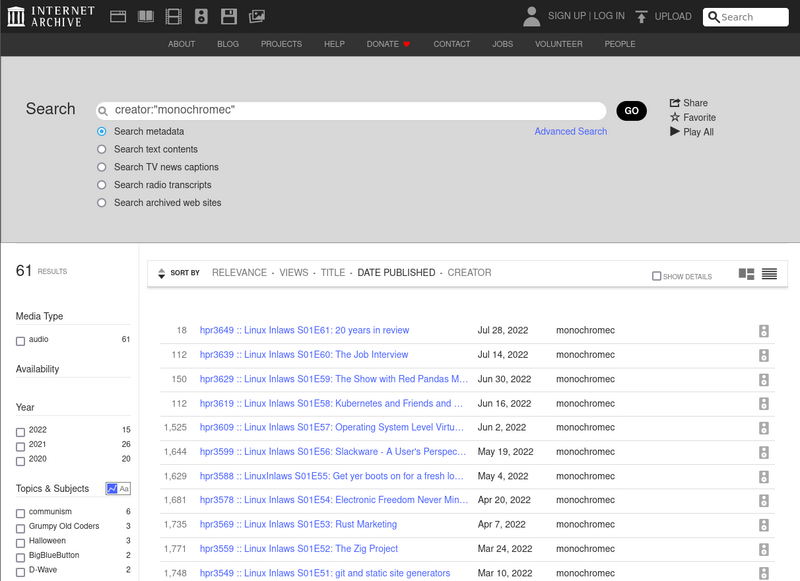Open the Volunteer menu item
Viewport: 800px width, 581px height.
559,44
